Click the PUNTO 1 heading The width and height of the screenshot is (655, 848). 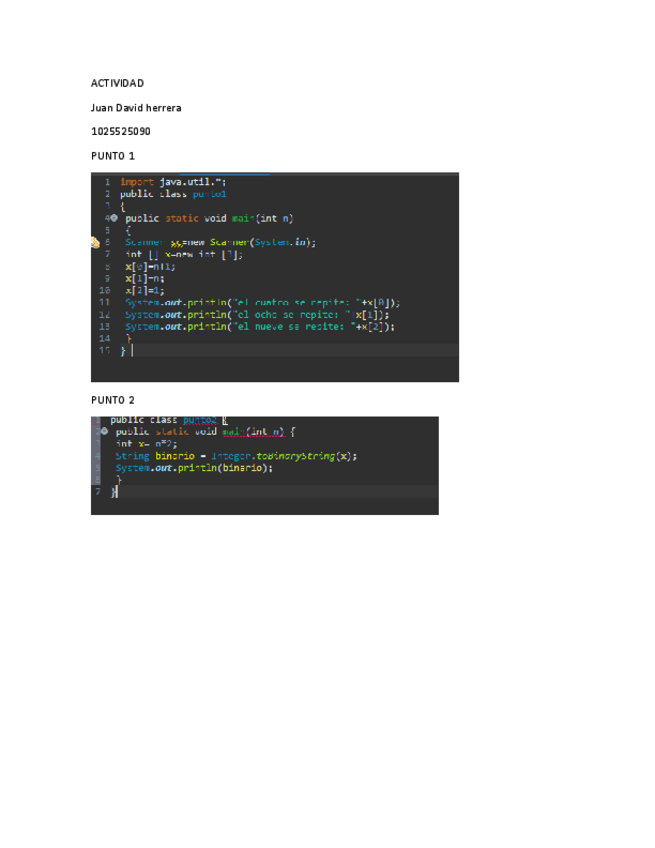tap(113, 156)
